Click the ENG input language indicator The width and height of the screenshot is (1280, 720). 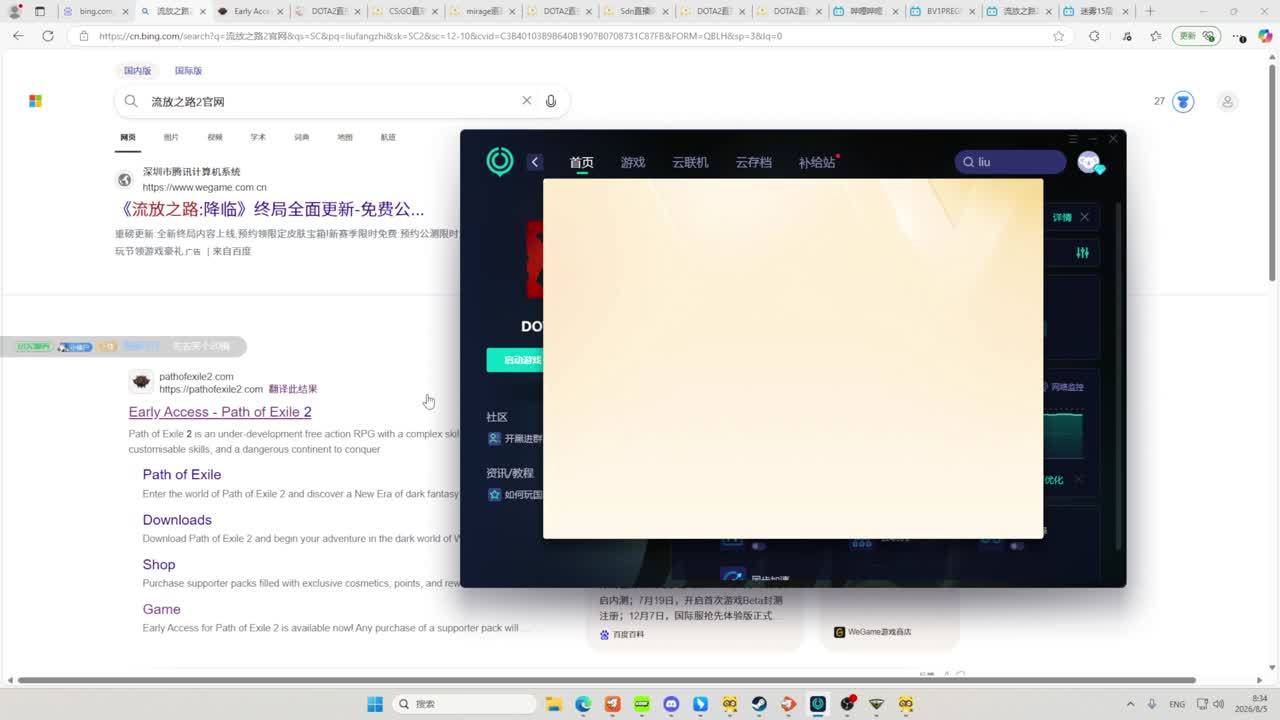[x=1177, y=704]
